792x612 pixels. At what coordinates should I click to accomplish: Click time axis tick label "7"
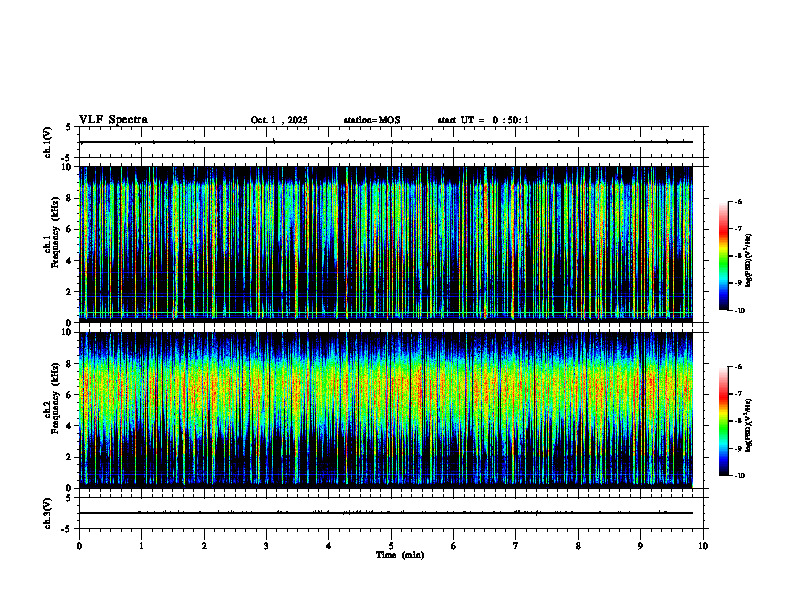point(516,546)
